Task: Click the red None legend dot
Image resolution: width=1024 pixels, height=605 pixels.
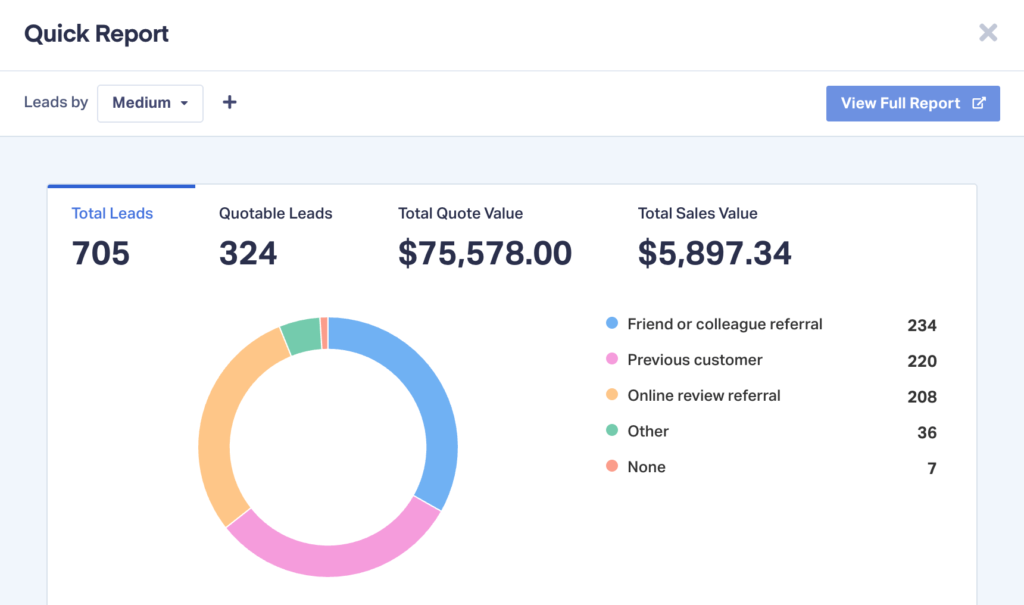Action: tap(610, 467)
